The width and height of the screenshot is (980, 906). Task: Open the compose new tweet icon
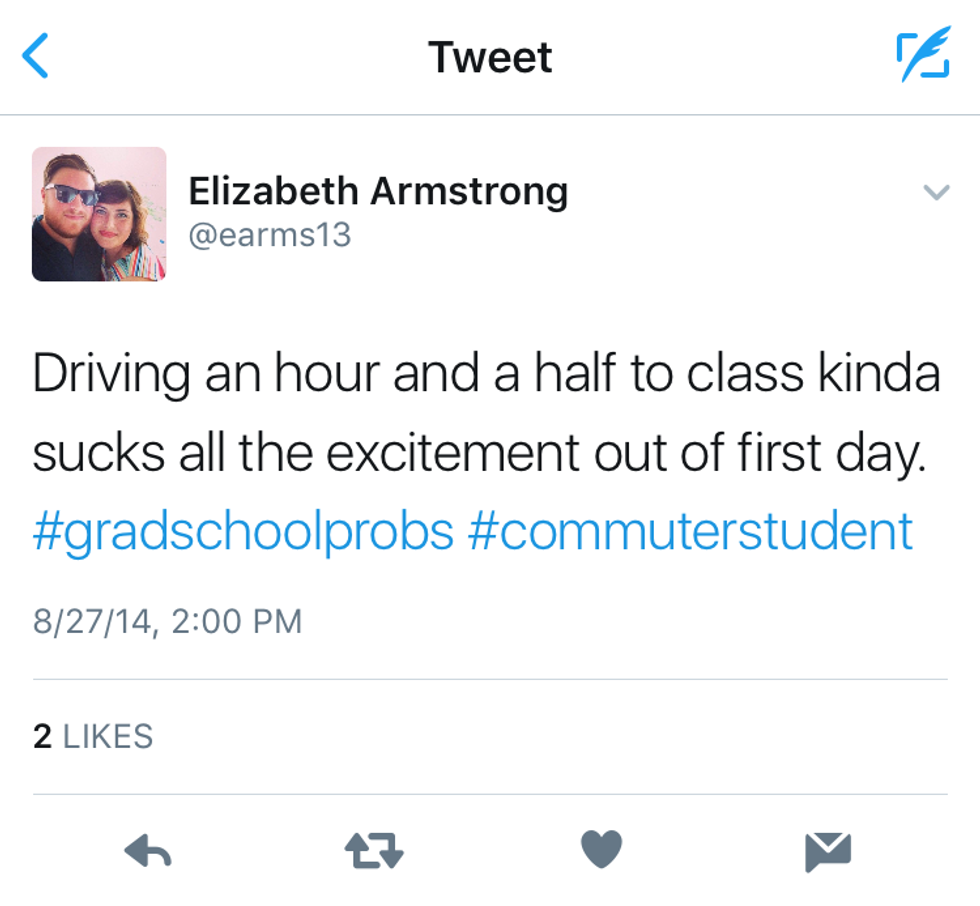click(x=921, y=56)
